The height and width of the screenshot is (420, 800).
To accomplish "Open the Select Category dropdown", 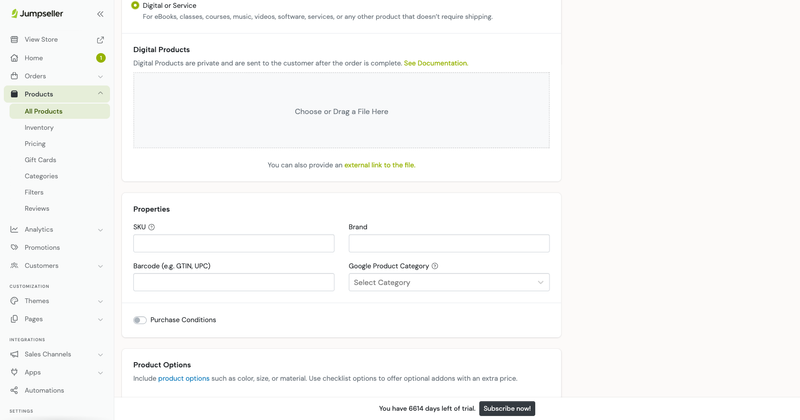I will tap(449, 282).
